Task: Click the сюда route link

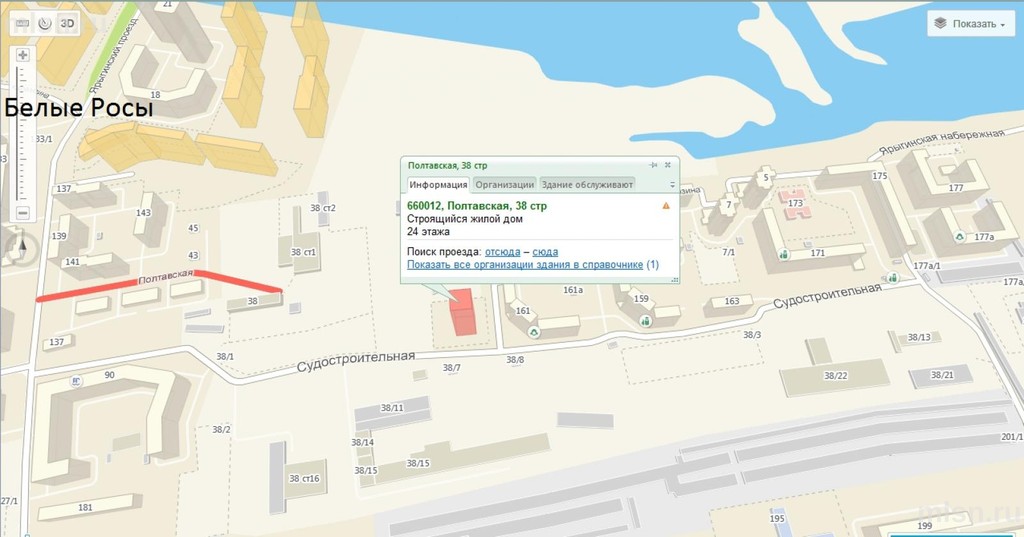Action: click(545, 252)
